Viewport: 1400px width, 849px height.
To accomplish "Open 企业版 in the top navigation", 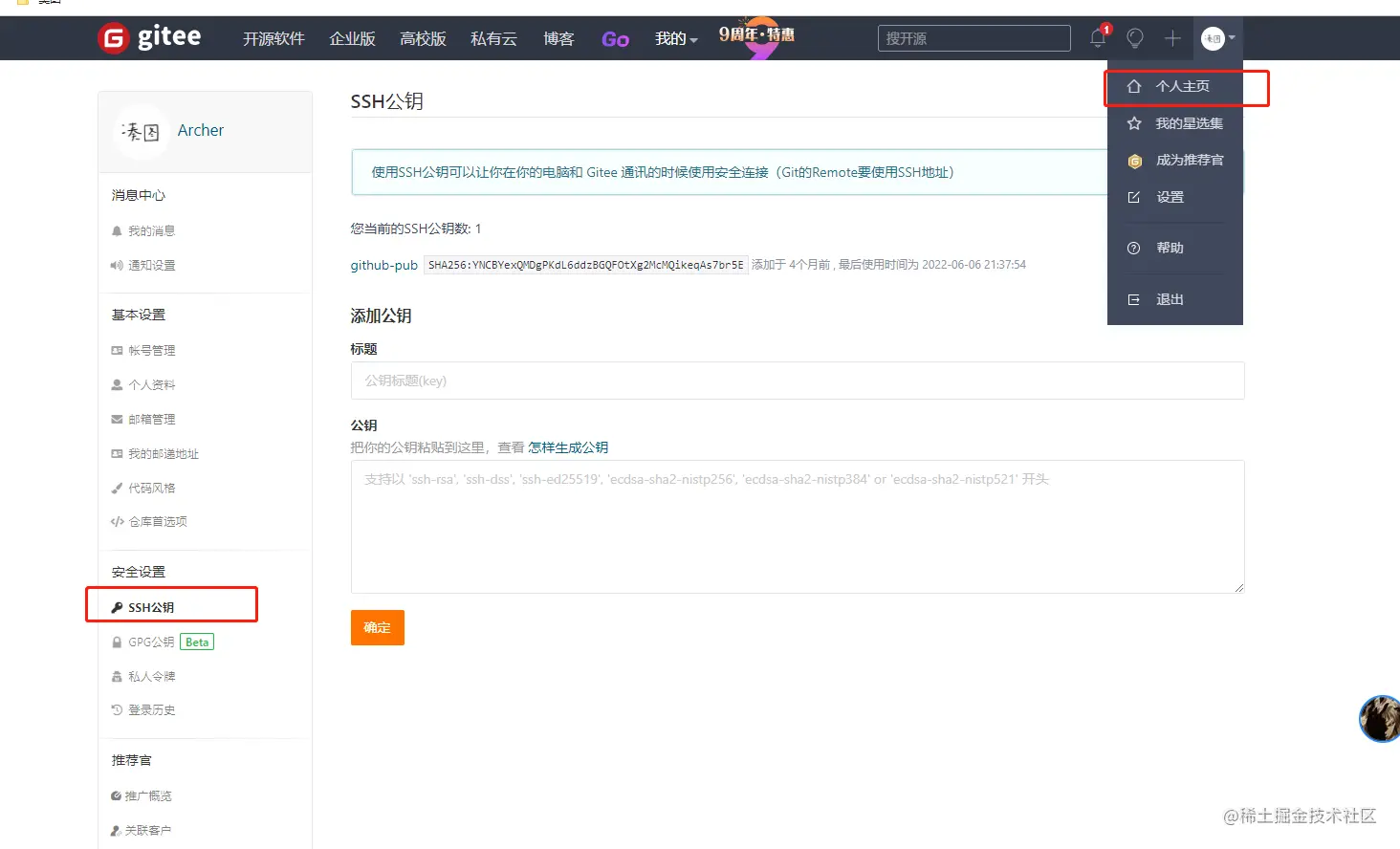I will (352, 38).
